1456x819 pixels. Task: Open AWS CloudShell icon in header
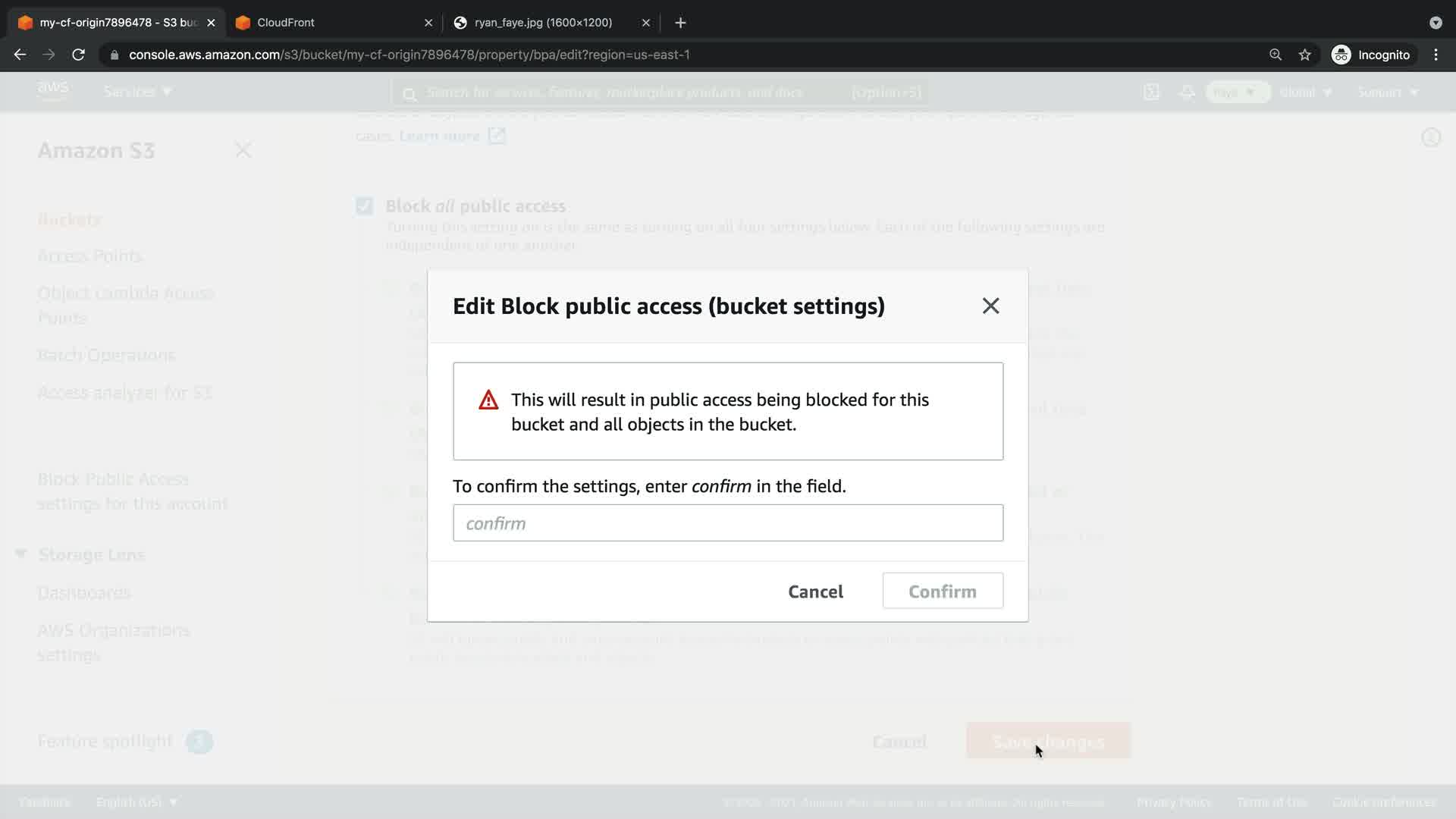[x=1151, y=92]
